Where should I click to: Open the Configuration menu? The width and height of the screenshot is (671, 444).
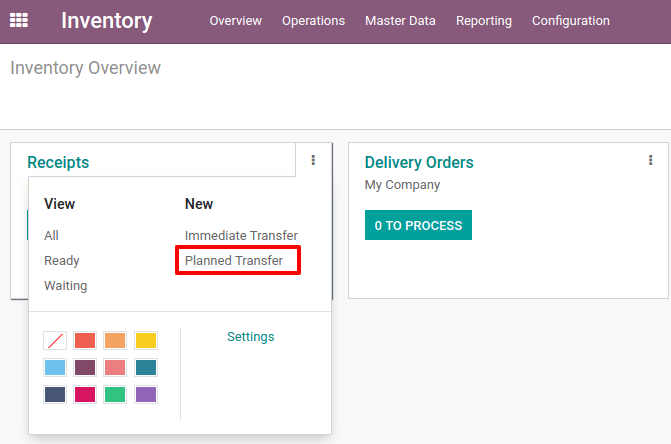pyautogui.click(x=570, y=21)
